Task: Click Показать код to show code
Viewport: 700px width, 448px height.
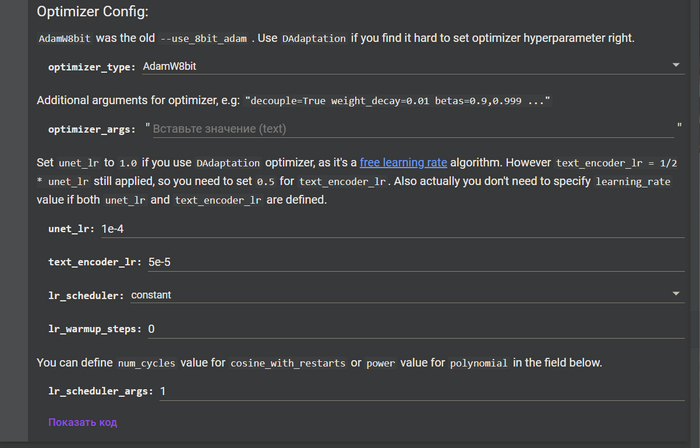Action: click(83, 422)
